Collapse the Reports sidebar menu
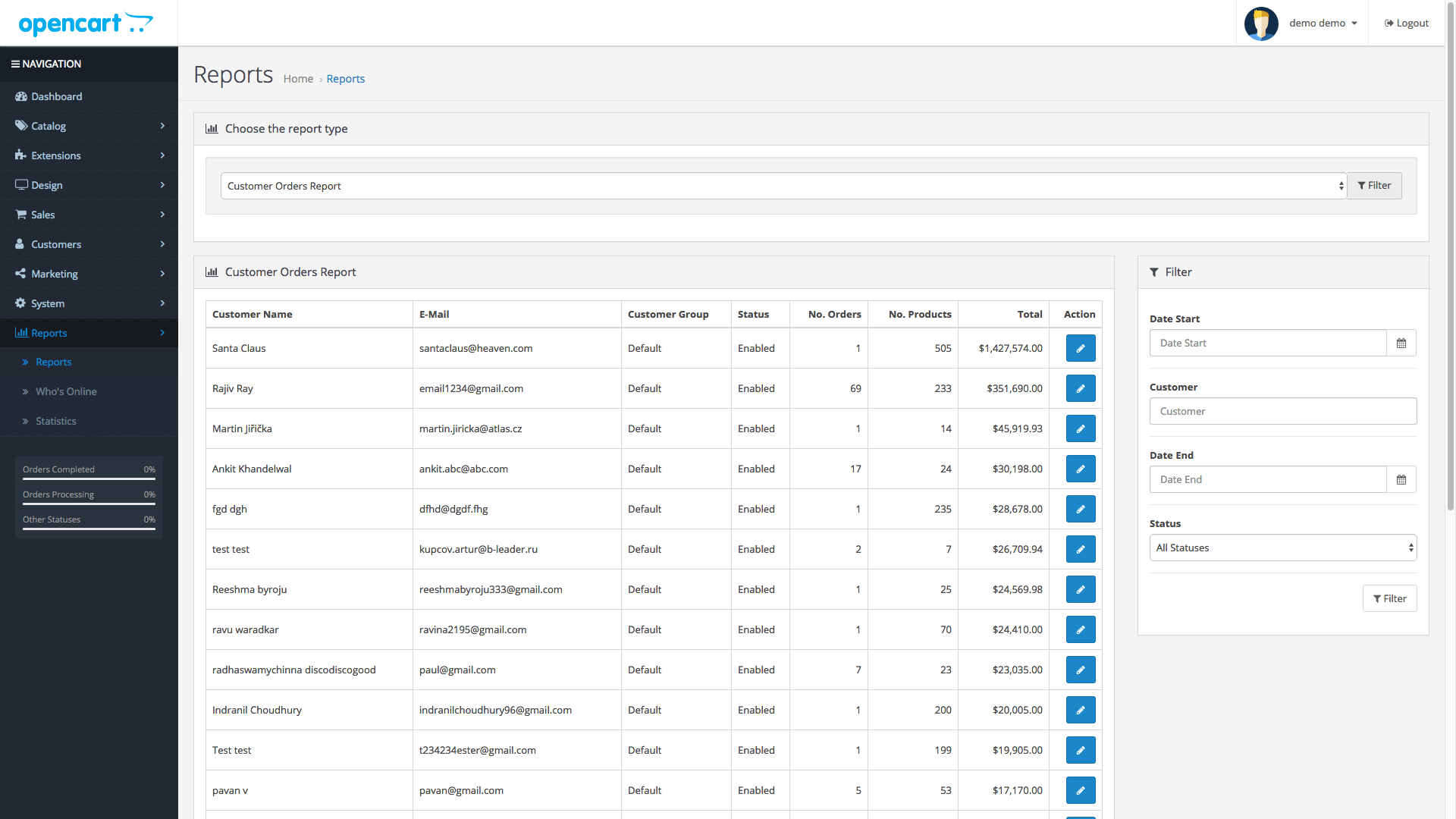The width and height of the screenshot is (1456, 819). 89,333
